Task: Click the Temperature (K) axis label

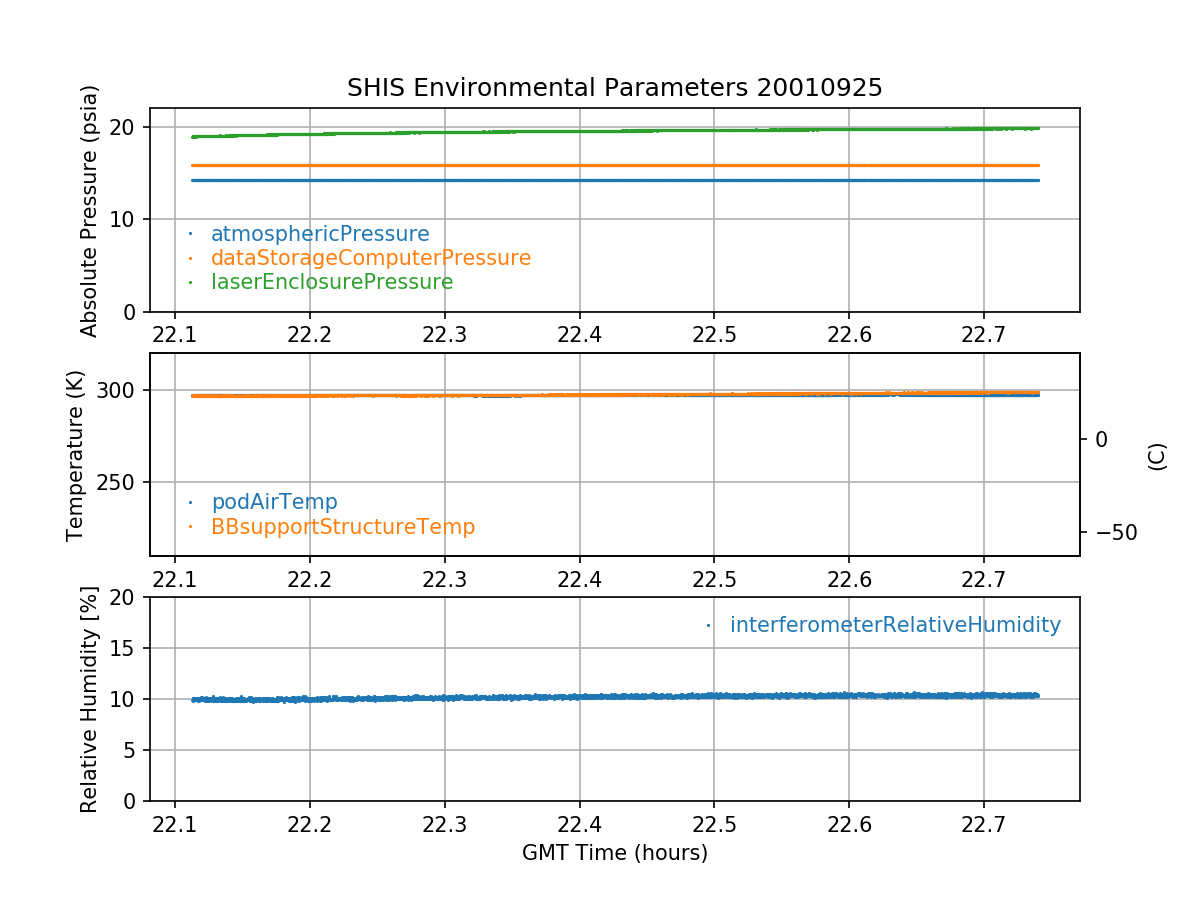Action: [x=76, y=455]
